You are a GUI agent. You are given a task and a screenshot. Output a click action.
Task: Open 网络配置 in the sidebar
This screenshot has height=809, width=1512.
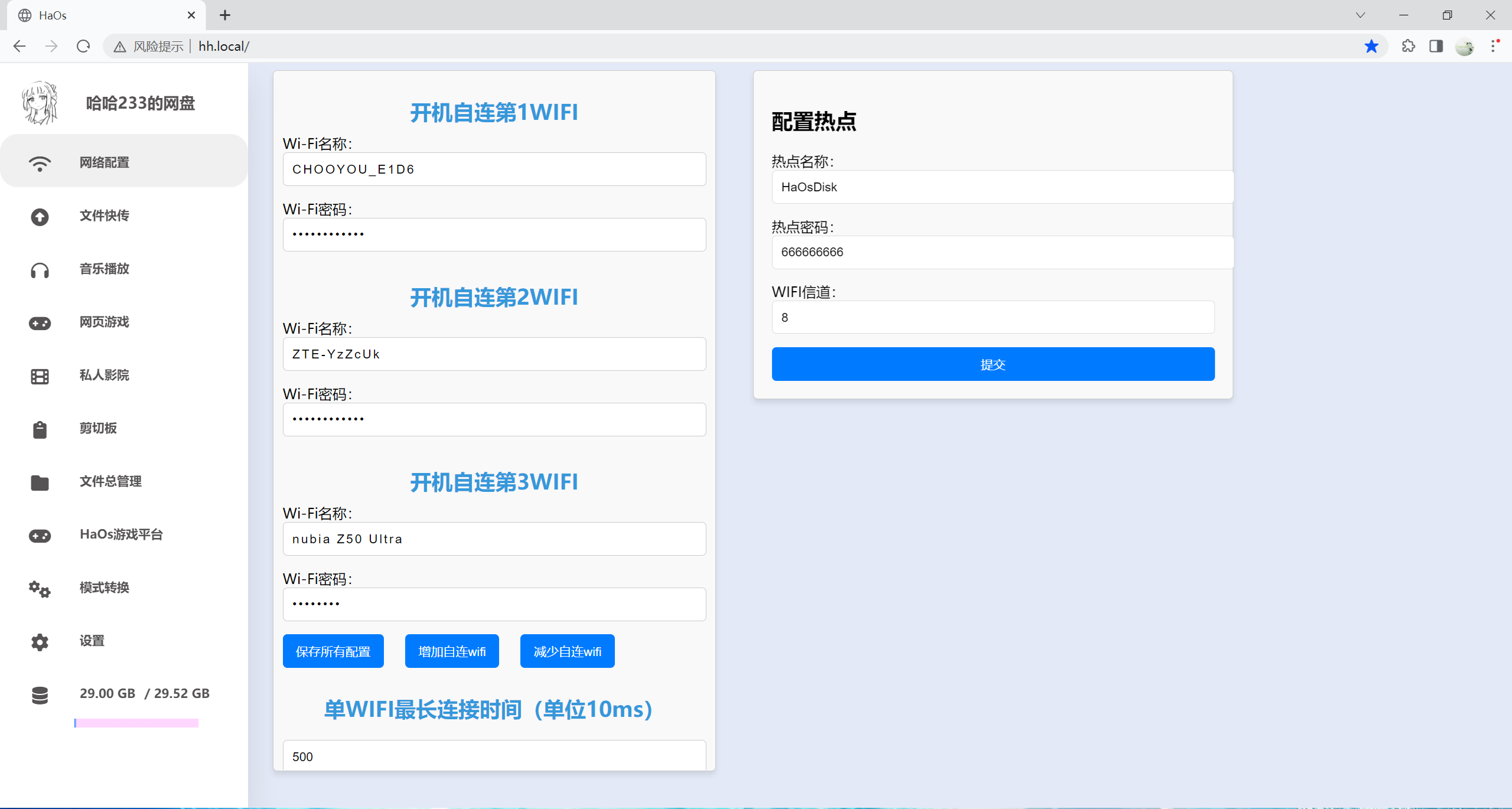point(124,161)
